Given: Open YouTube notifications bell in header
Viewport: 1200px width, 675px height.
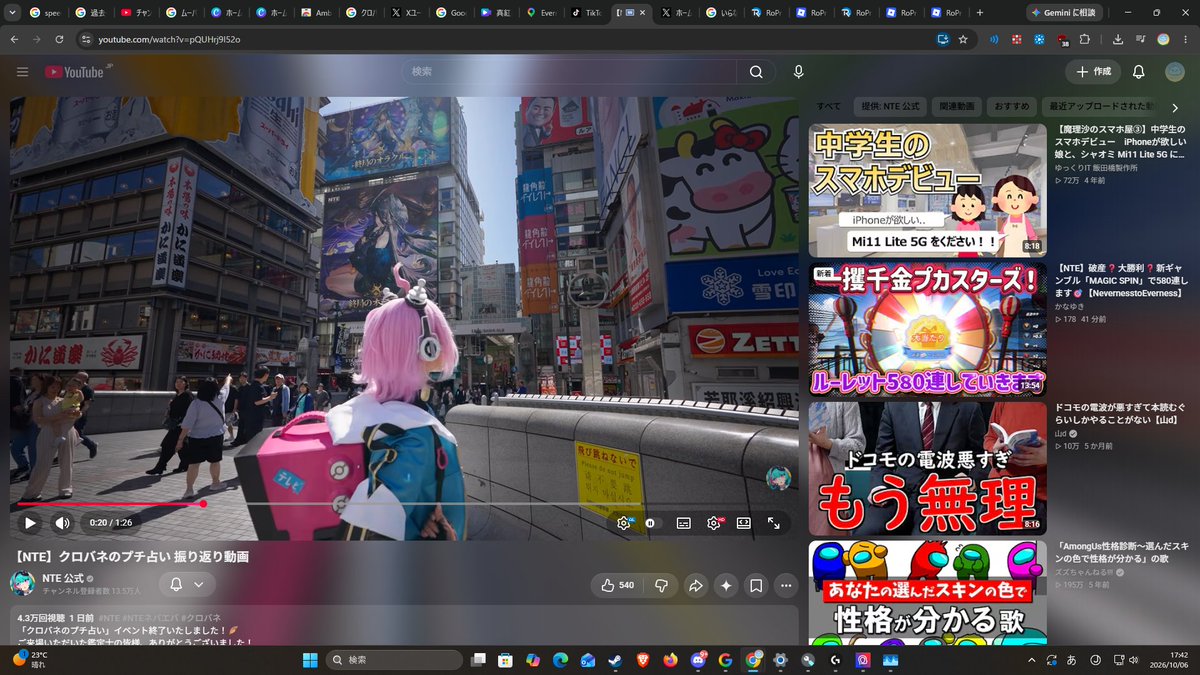Looking at the screenshot, I should [1138, 72].
